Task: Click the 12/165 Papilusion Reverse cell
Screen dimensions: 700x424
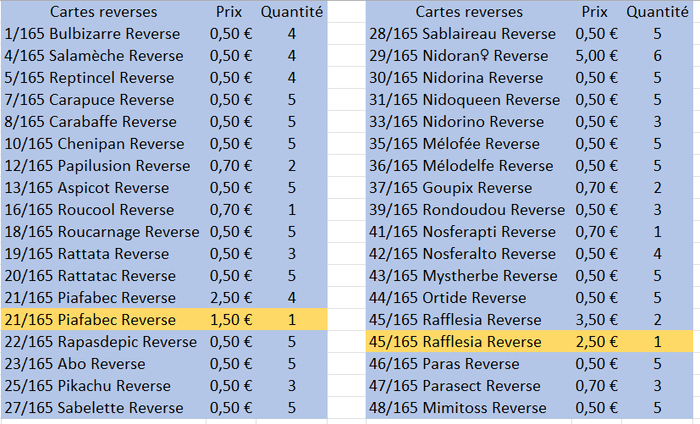Action: 95,166
